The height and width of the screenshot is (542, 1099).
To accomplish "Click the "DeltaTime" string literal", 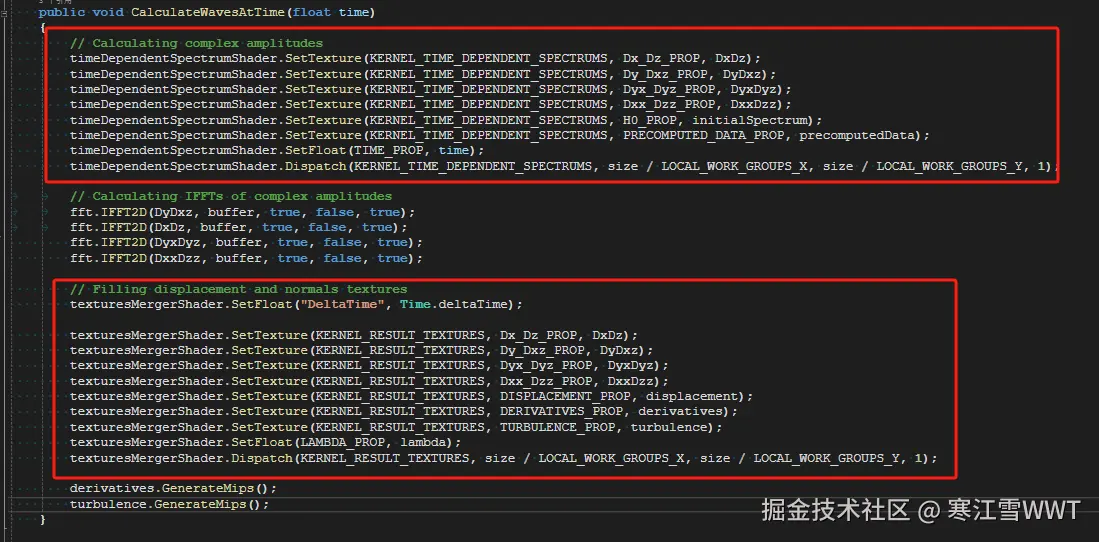I will (x=346, y=304).
